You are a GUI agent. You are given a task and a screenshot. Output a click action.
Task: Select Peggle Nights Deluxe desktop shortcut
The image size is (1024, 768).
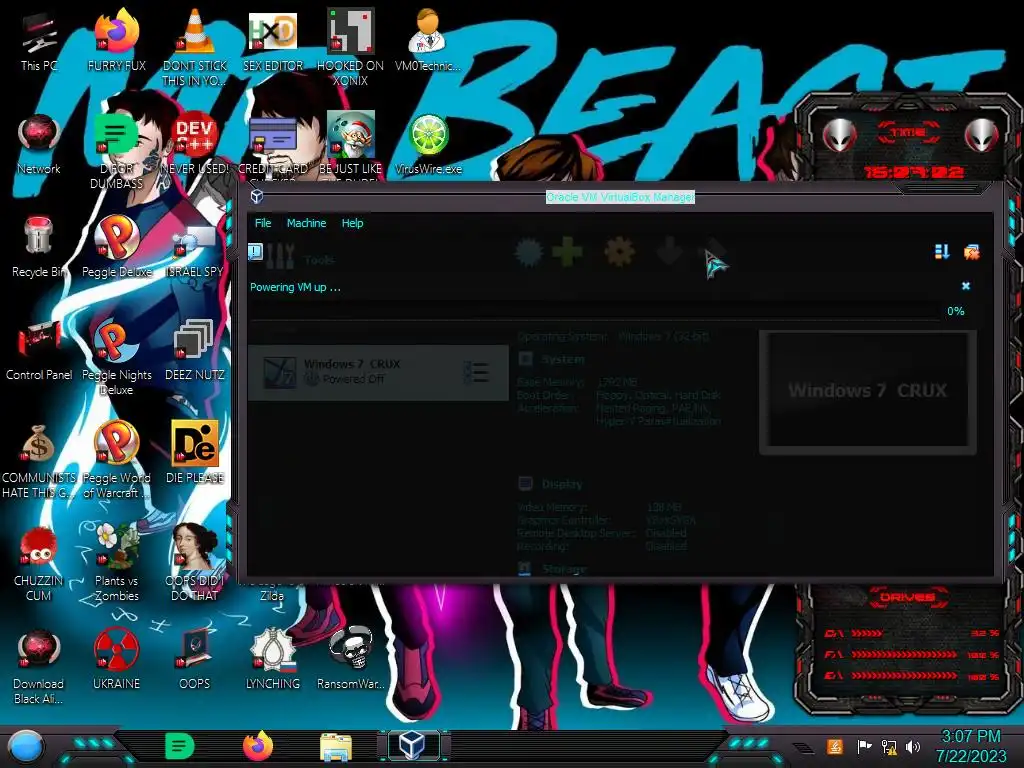(x=116, y=358)
